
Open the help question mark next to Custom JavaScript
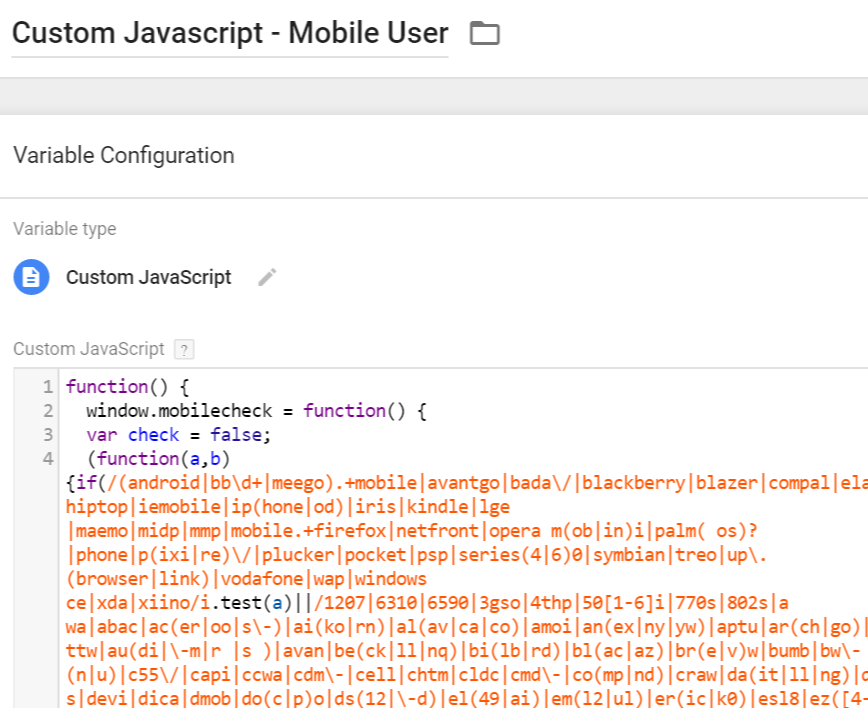tap(183, 349)
